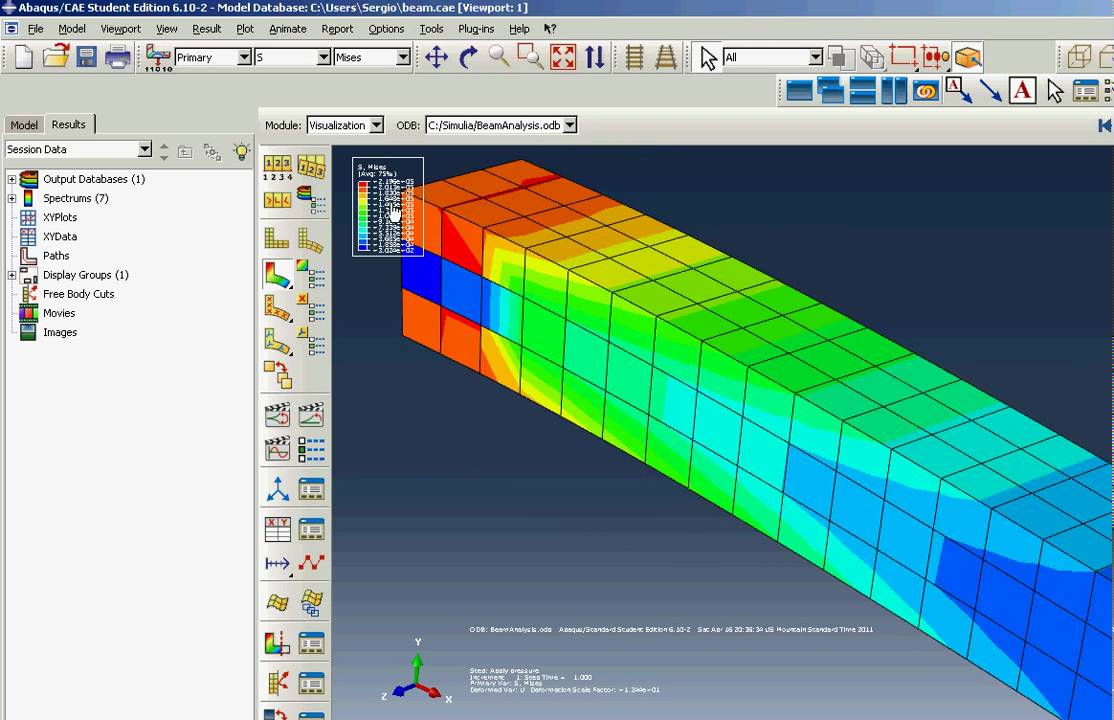This screenshot has height=720, width=1114.
Task: Switch to the Model tab
Action: click(x=24, y=124)
